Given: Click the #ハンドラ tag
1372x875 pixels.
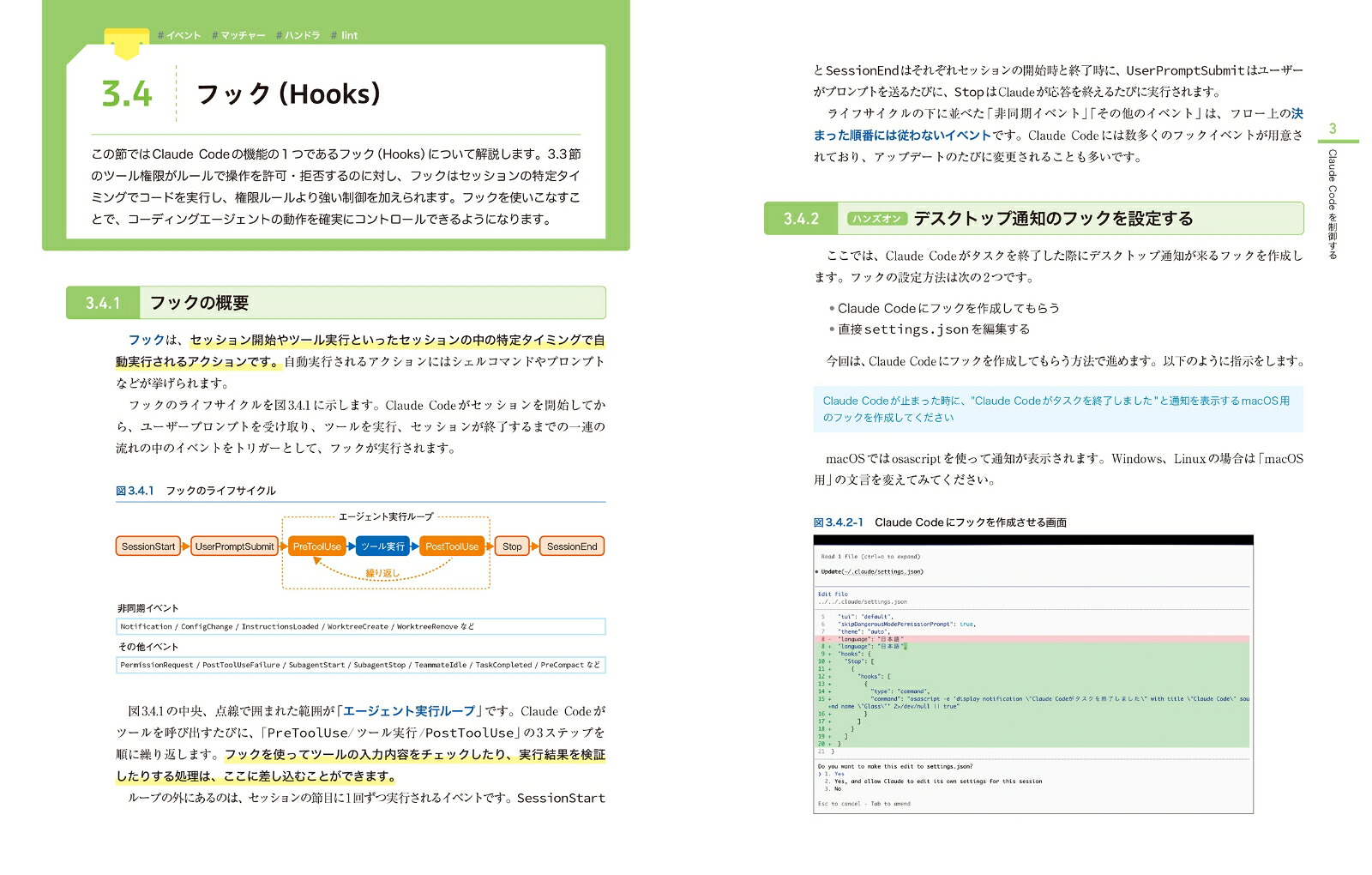Looking at the screenshot, I should coord(298,35).
